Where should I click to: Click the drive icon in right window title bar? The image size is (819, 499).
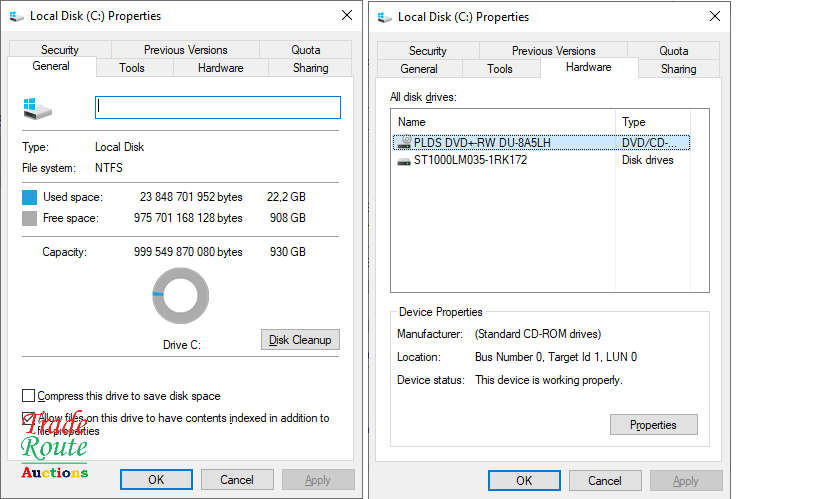(385, 16)
